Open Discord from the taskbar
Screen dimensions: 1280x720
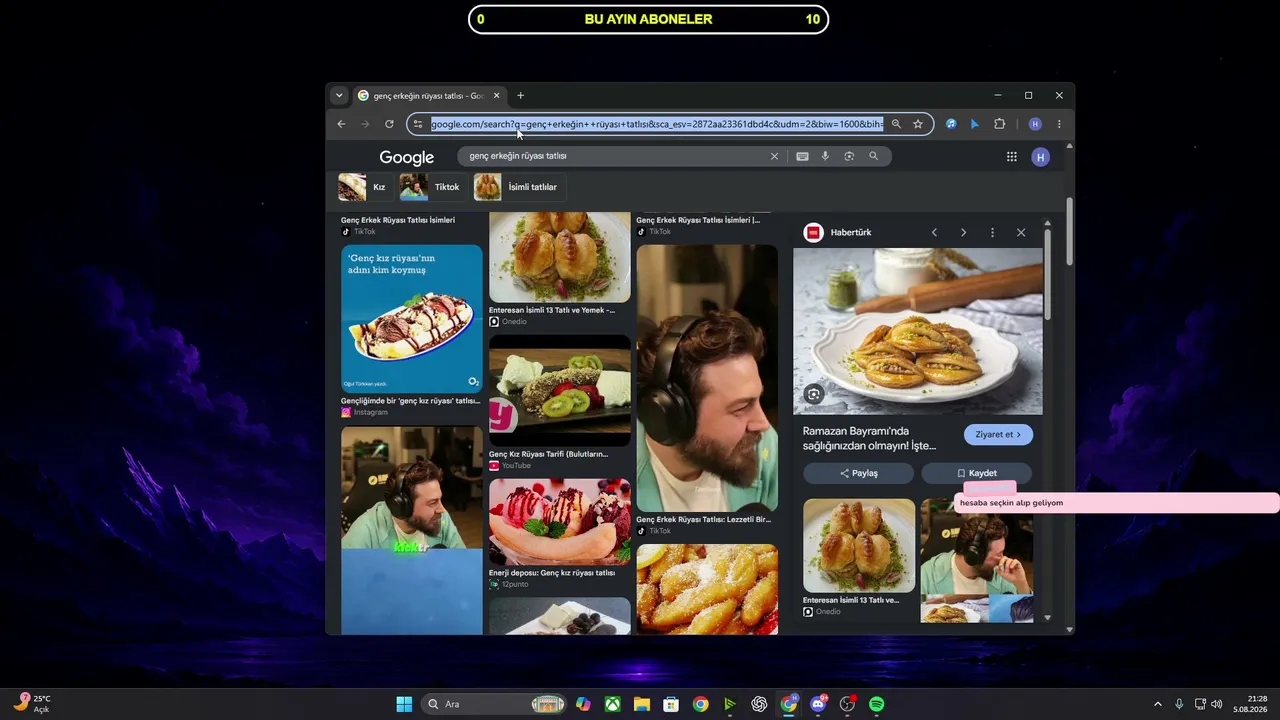(818, 704)
